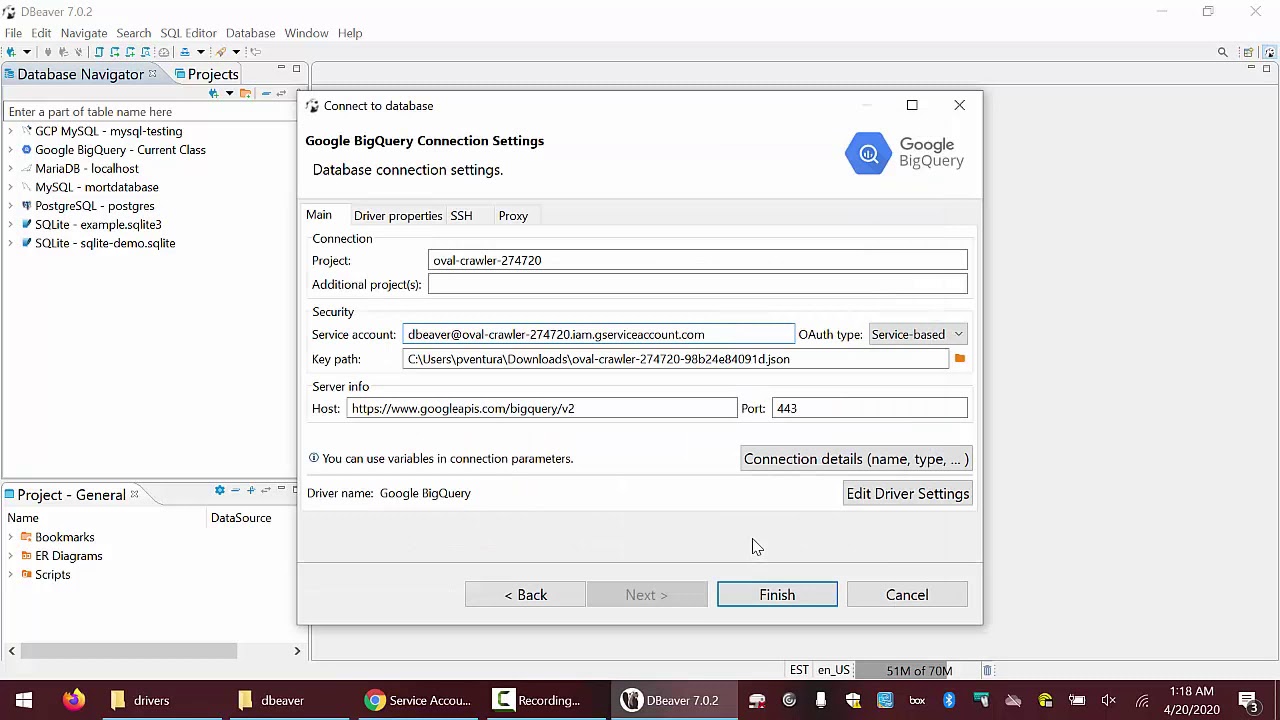
Task: Click the Cancel button
Action: pos(907,595)
